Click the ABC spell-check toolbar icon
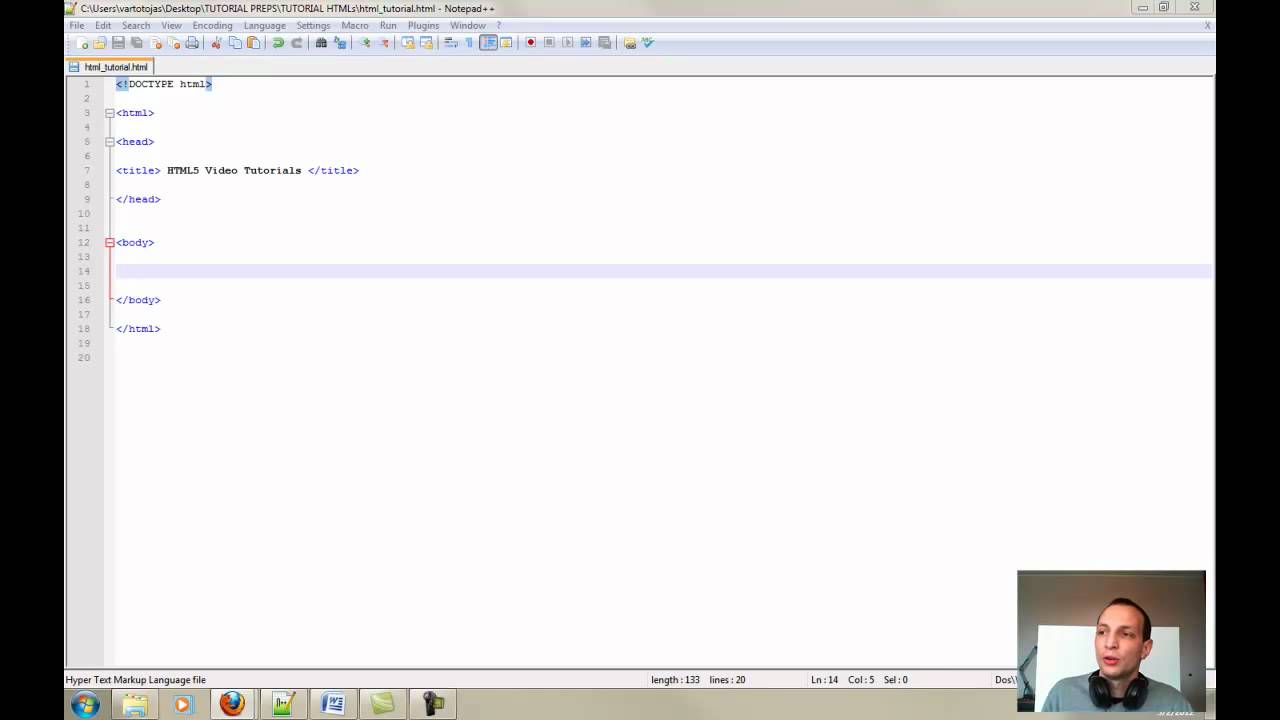 (648, 43)
